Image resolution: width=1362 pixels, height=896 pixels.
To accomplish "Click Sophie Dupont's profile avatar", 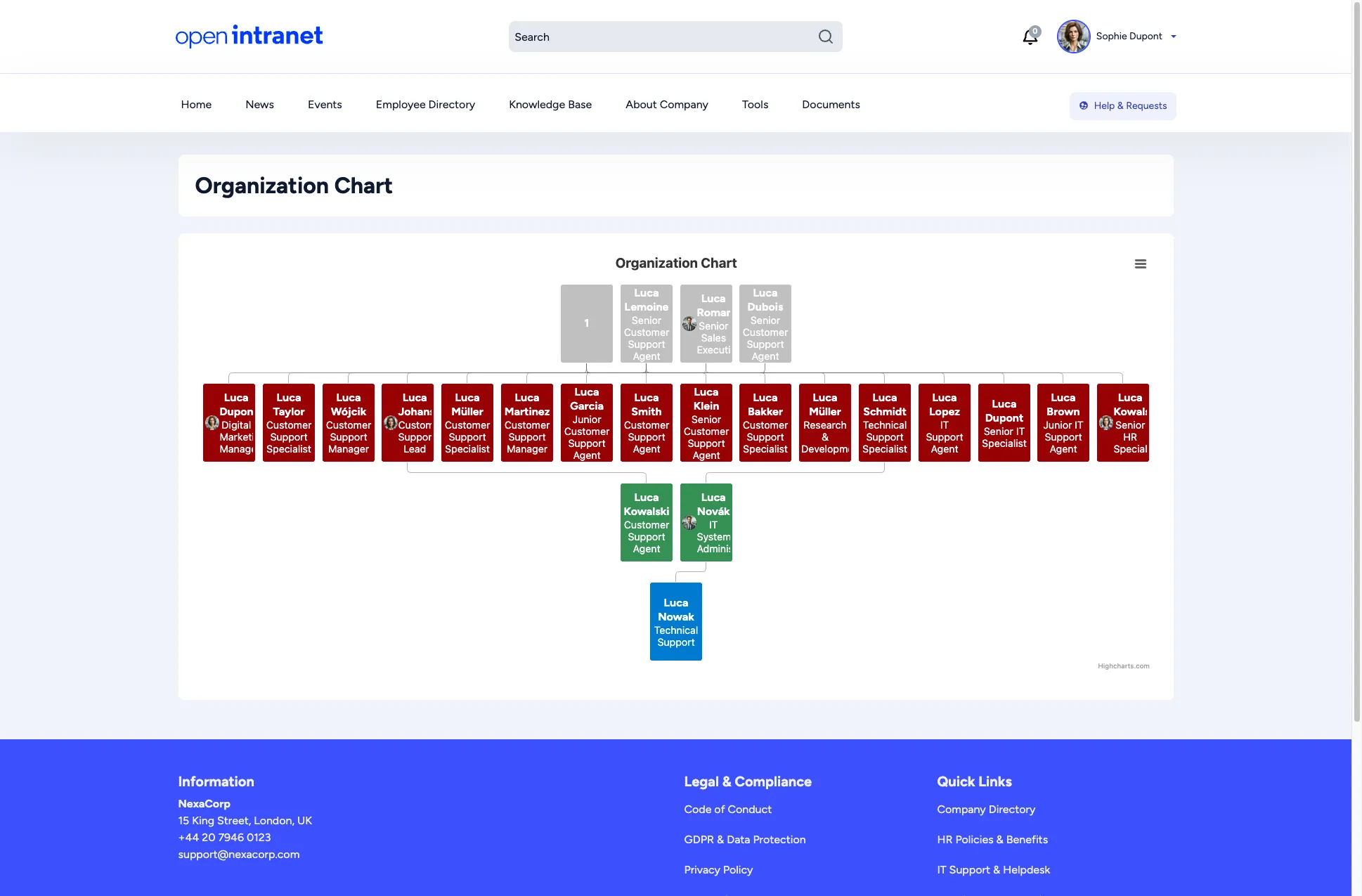I will [x=1073, y=37].
